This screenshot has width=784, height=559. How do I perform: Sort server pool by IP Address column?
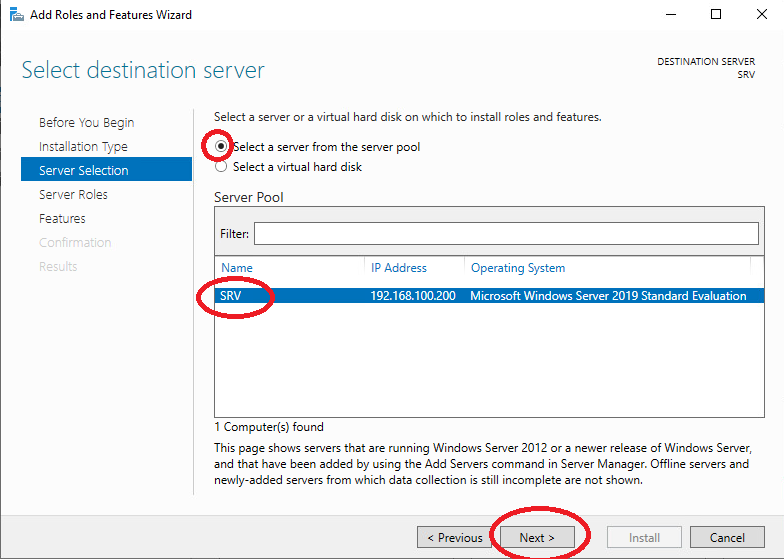[414, 268]
